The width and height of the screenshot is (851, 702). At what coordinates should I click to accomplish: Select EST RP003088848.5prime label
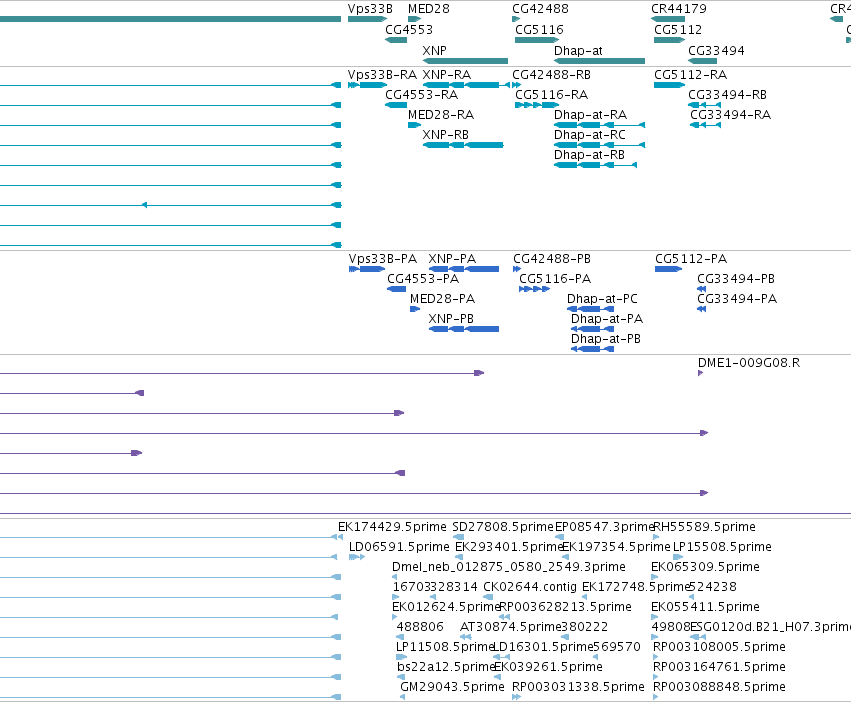pos(719,687)
